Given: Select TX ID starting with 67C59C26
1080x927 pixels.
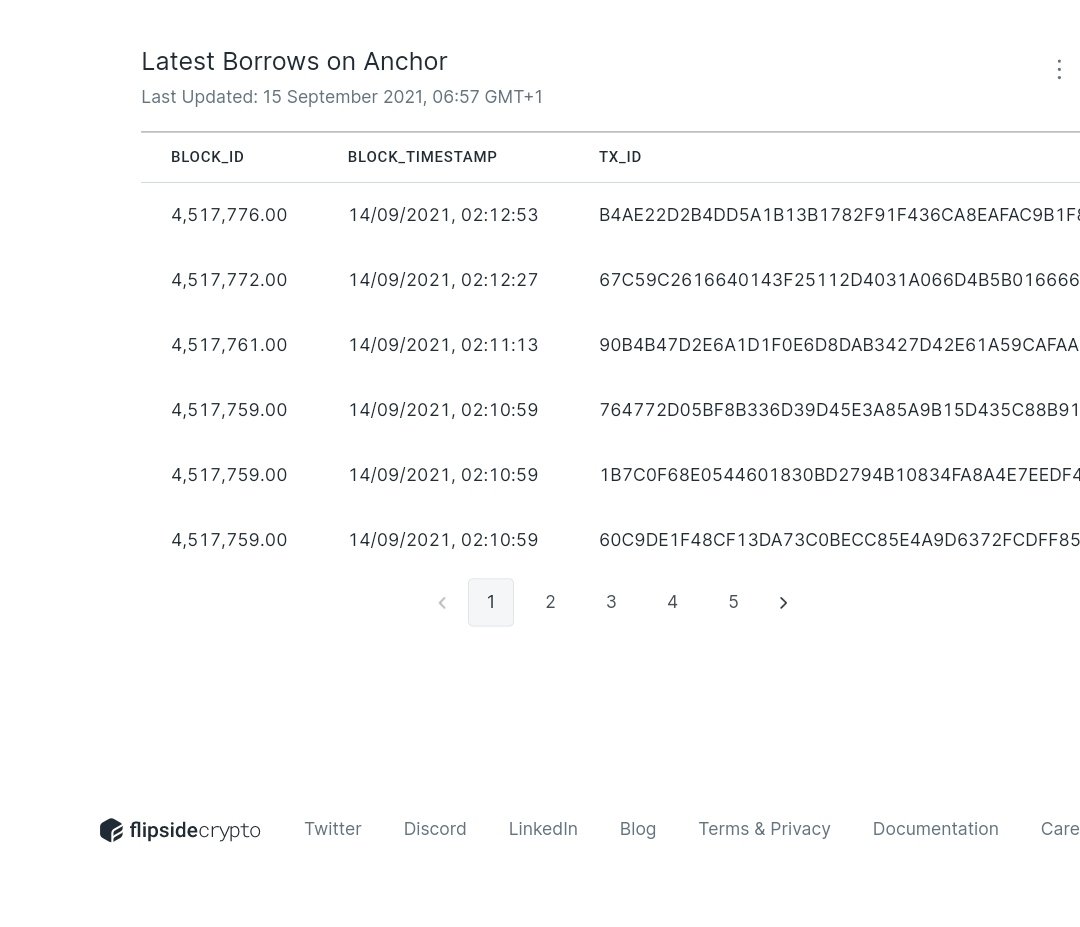Looking at the screenshot, I should (x=839, y=280).
